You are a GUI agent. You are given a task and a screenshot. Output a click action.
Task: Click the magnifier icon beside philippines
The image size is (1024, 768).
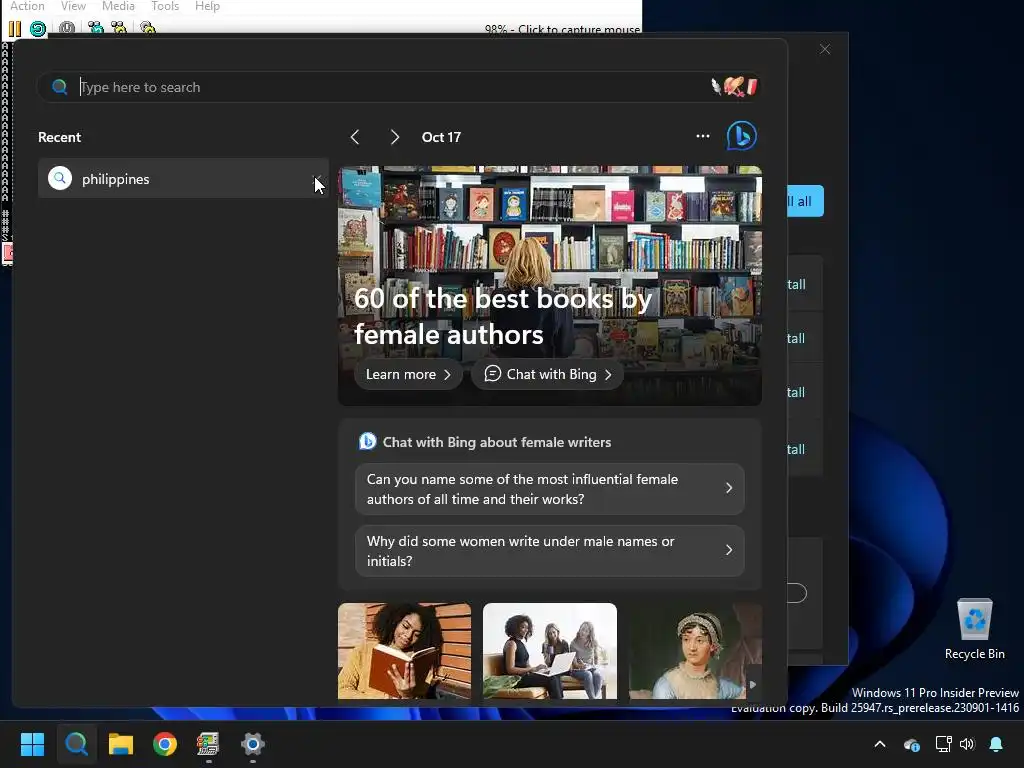(x=59, y=178)
